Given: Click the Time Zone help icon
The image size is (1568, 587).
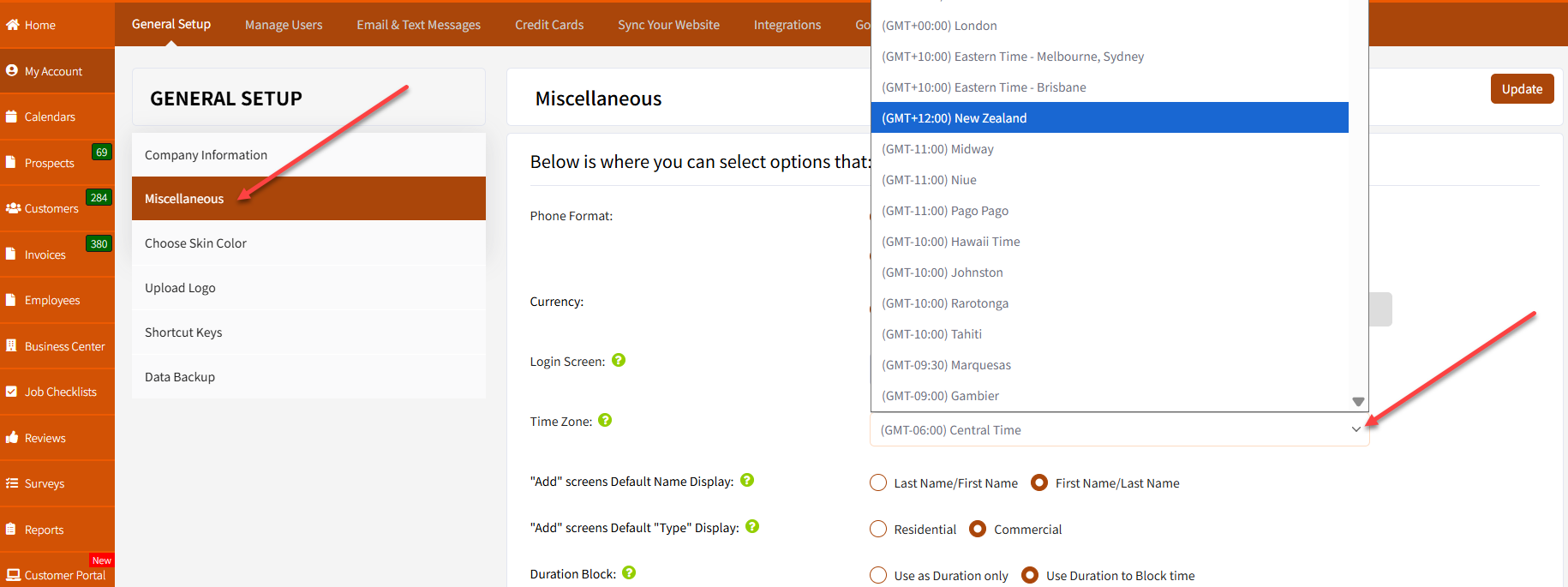Looking at the screenshot, I should (605, 420).
